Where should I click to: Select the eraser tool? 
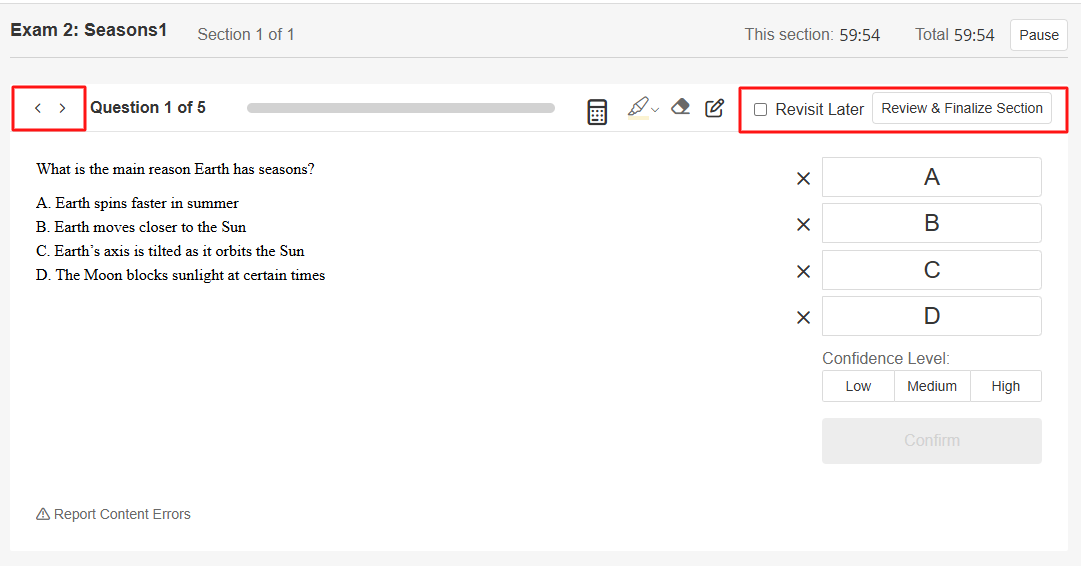681,107
